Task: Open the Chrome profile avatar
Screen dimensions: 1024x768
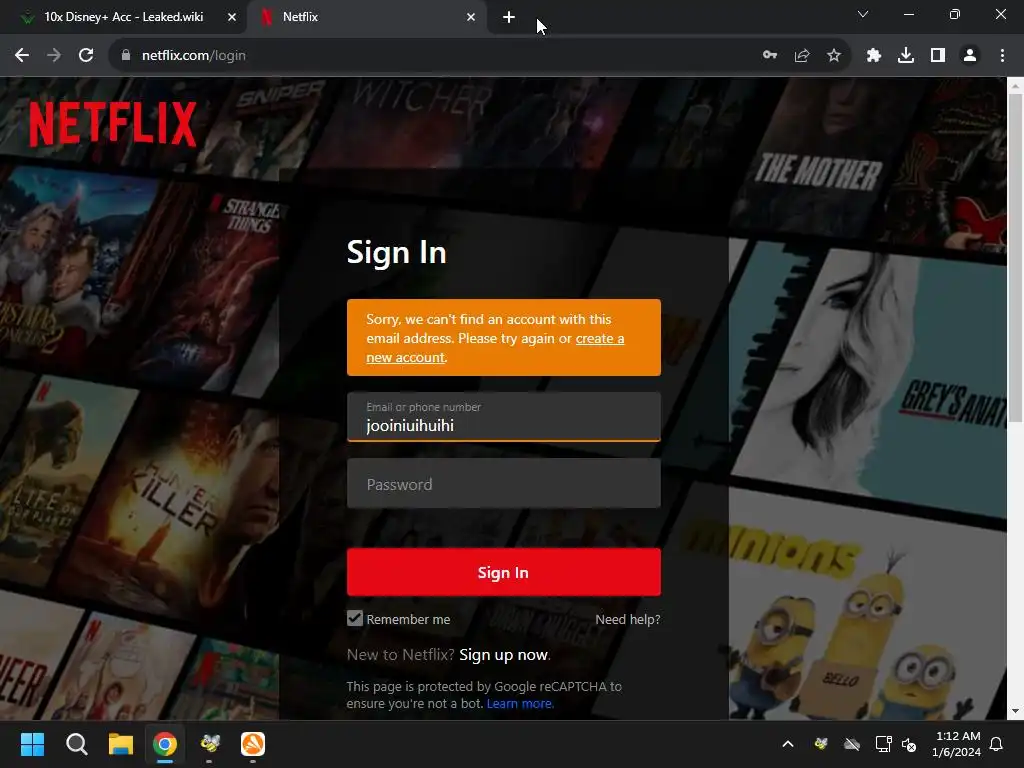Action: [x=970, y=56]
